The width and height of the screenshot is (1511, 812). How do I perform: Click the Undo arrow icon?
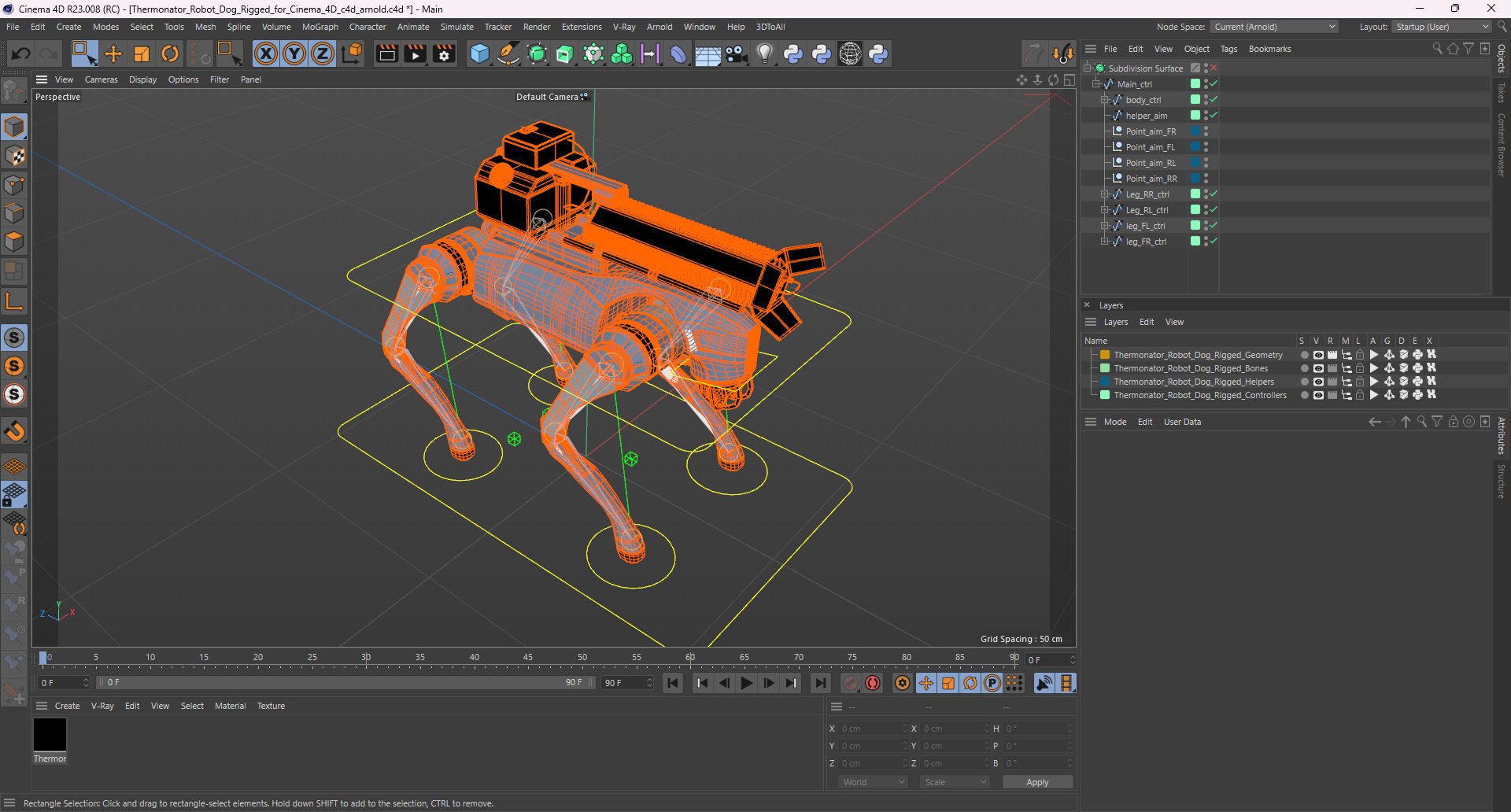(x=21, y=54)
